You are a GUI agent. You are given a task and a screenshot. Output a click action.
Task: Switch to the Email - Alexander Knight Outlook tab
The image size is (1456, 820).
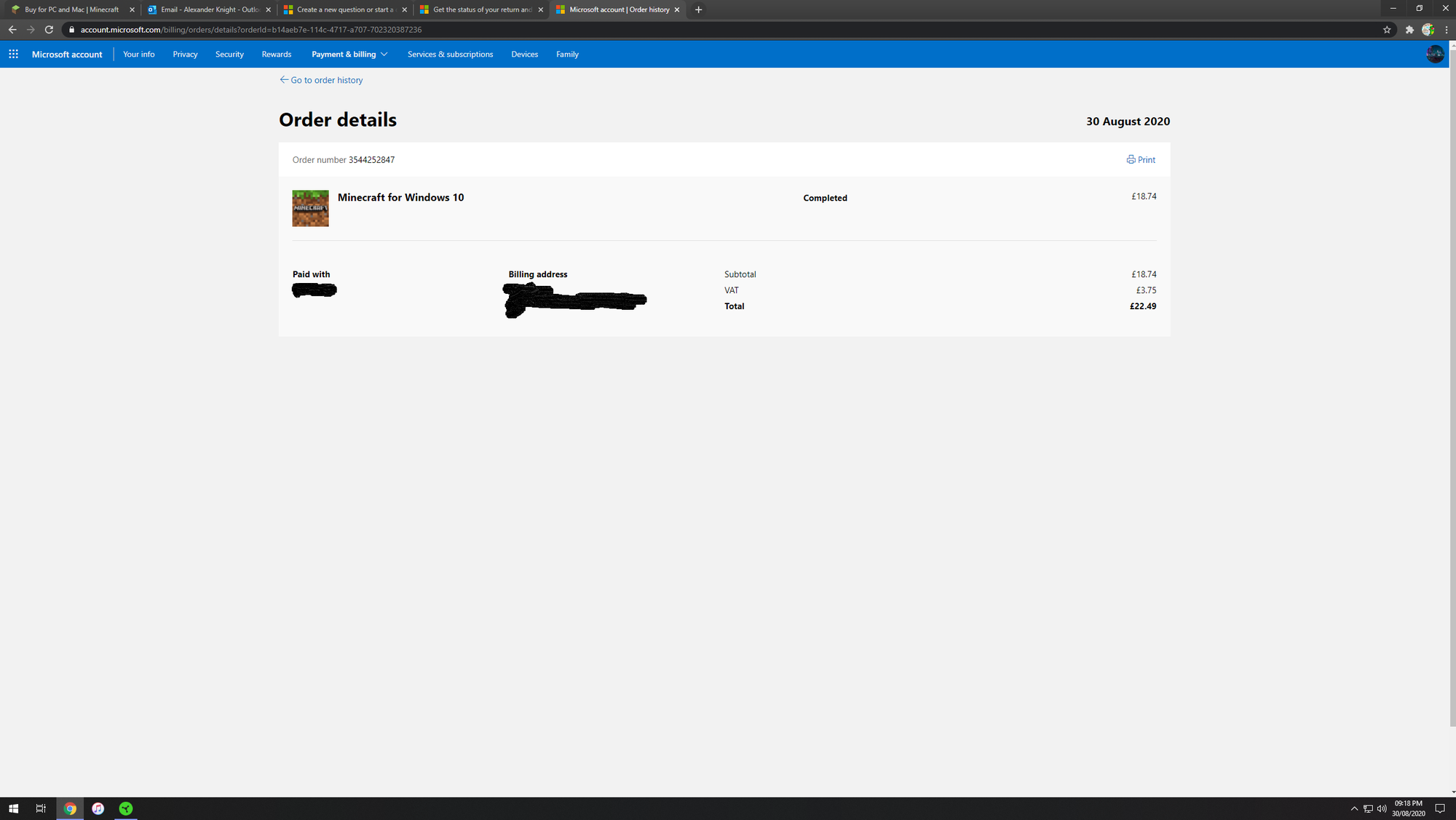(207, 9)
